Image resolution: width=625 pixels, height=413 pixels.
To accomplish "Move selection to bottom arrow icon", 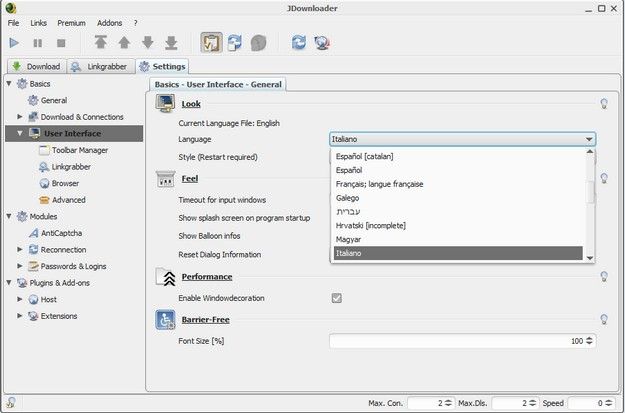I will [x=171, y=42].
